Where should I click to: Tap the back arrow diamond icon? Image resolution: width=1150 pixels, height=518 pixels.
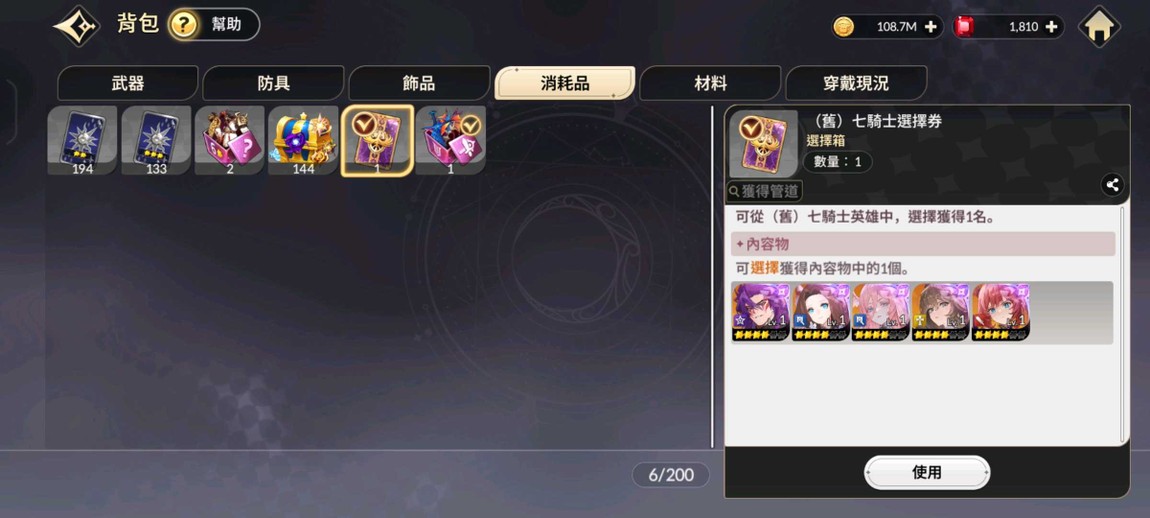click(77, 26)
